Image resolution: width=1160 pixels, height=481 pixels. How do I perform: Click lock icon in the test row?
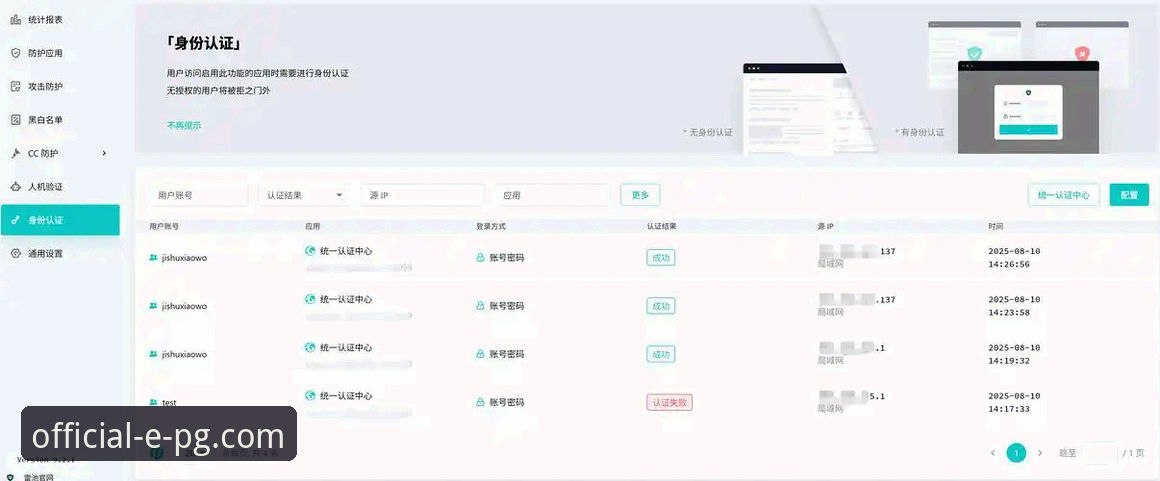click(480, 402)
